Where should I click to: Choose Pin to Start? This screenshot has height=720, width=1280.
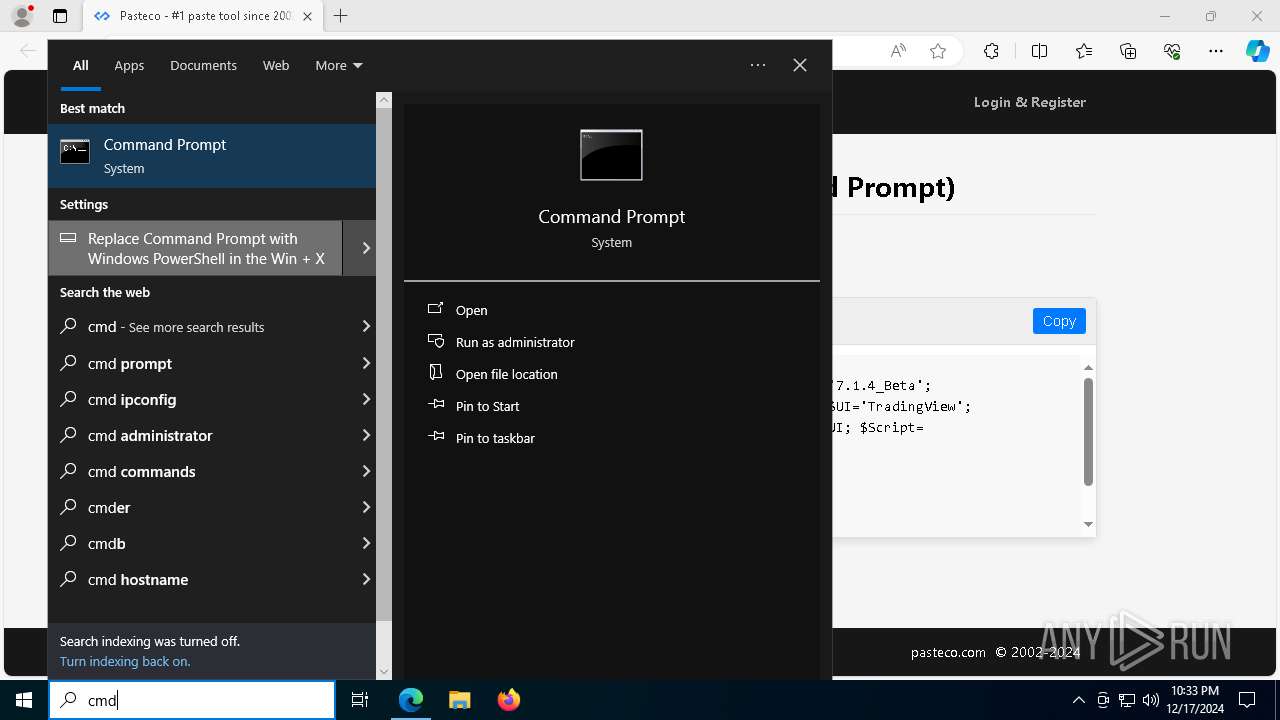[x=487, y=406]
